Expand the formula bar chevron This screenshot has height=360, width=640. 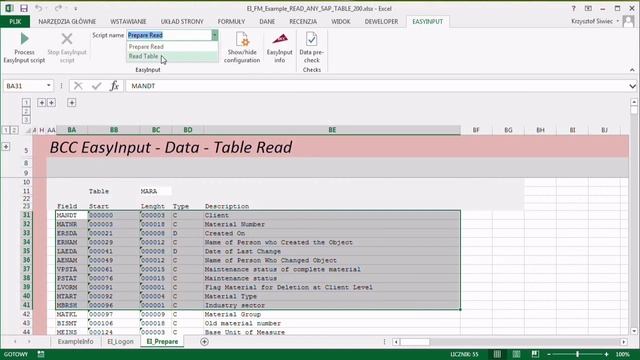(632, 86)
